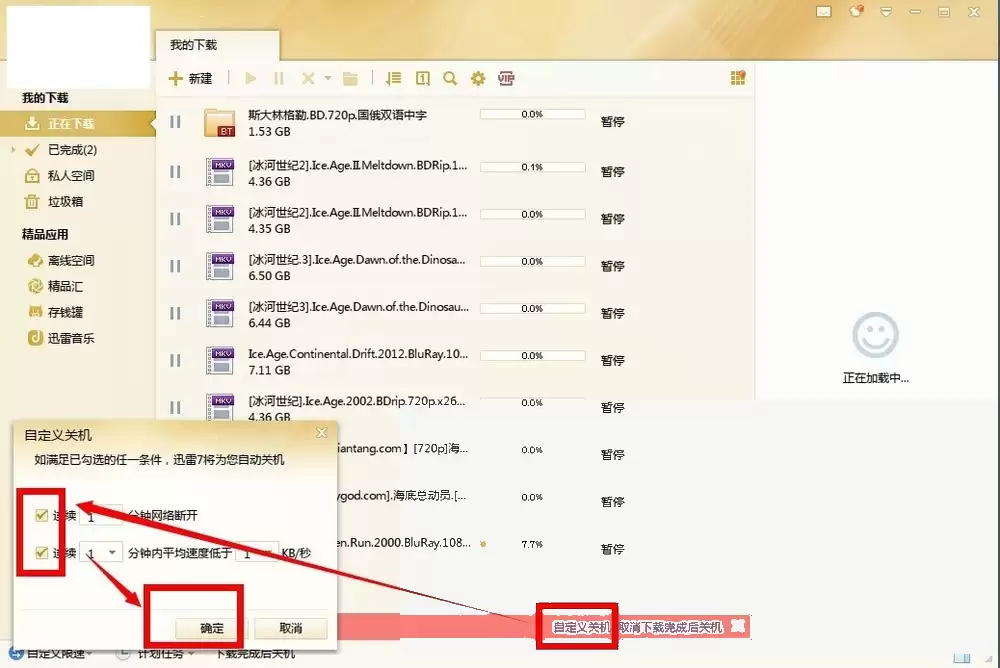Open the mail envelope icon in title bar

point(824,11)
